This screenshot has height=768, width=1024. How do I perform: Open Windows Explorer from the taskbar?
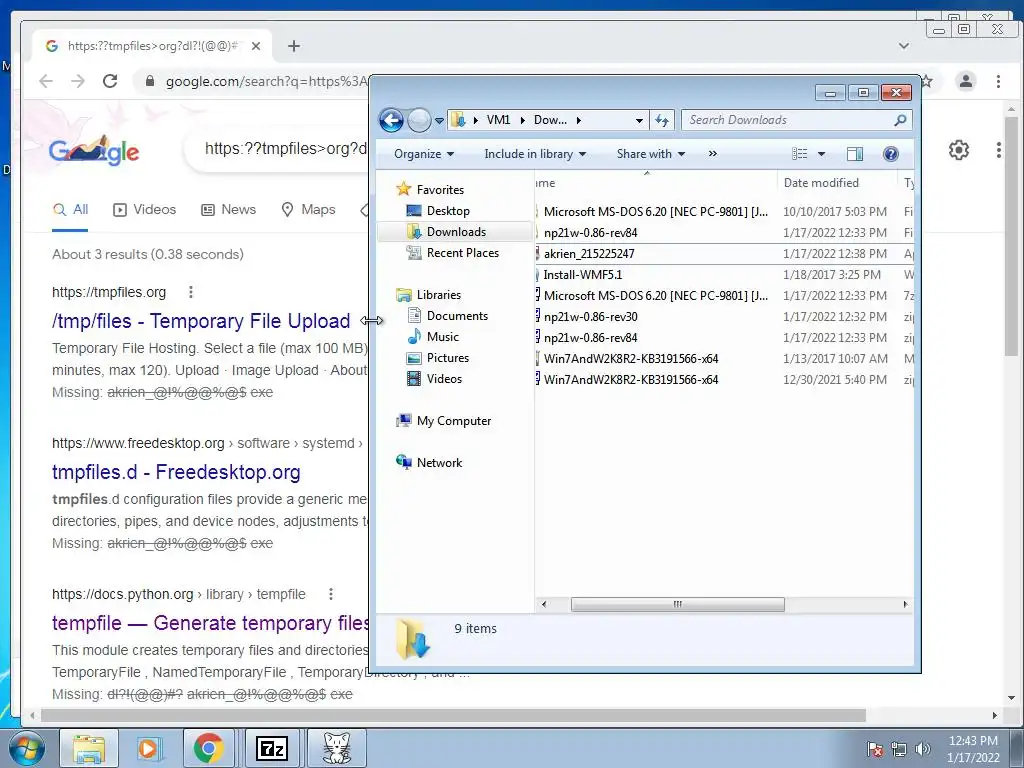tap(89, 748)
